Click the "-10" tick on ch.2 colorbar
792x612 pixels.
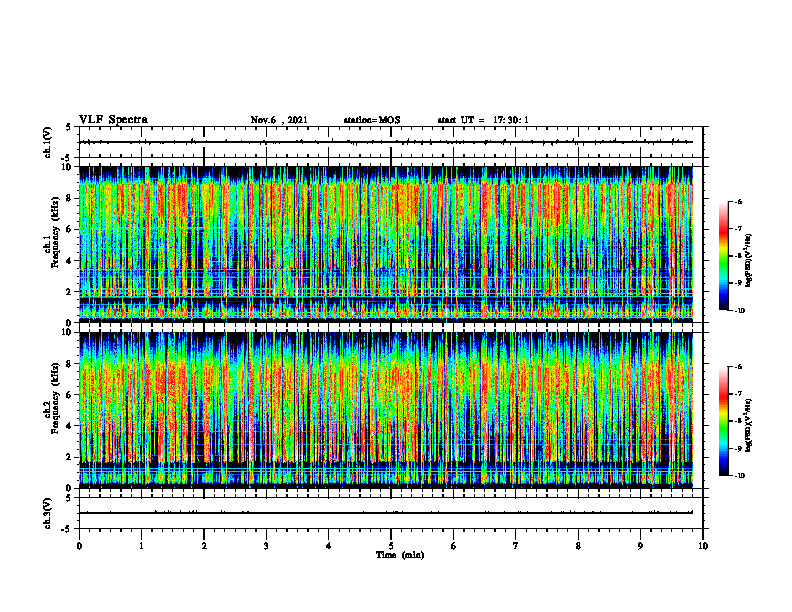pos(740,476)
